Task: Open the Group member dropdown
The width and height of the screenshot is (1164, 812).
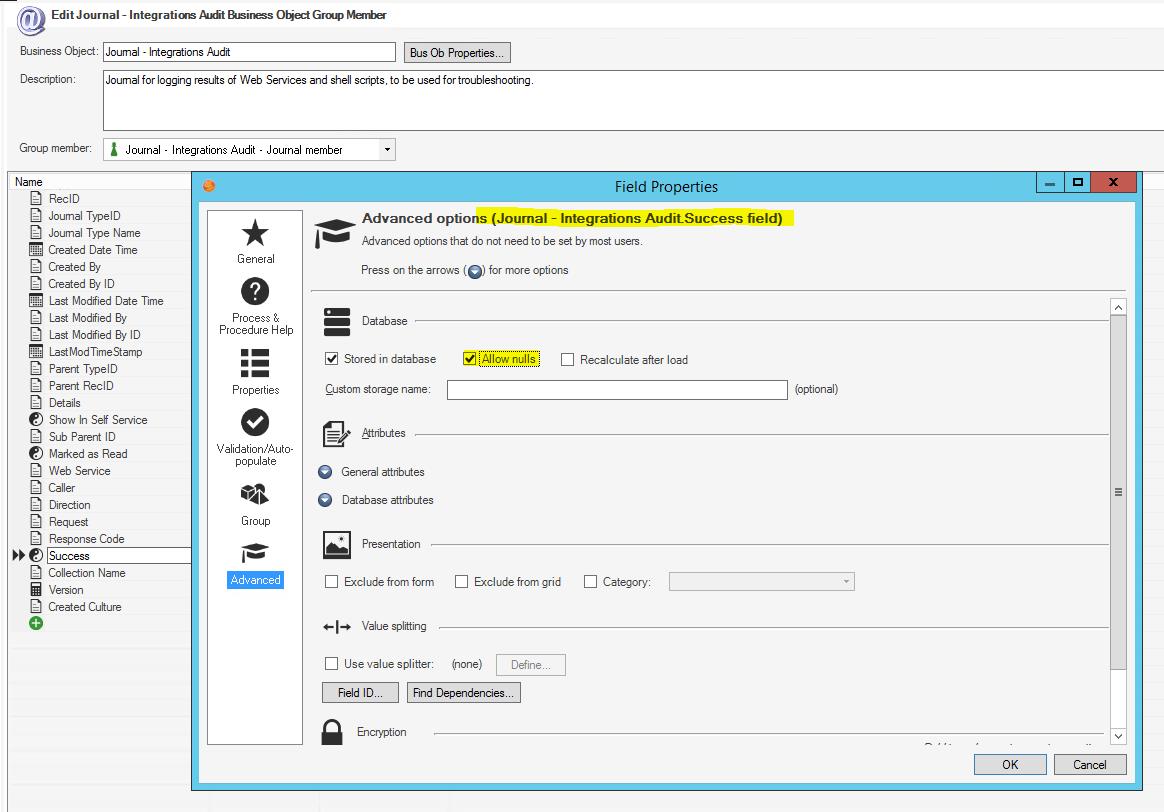Action: pos(387,150)
